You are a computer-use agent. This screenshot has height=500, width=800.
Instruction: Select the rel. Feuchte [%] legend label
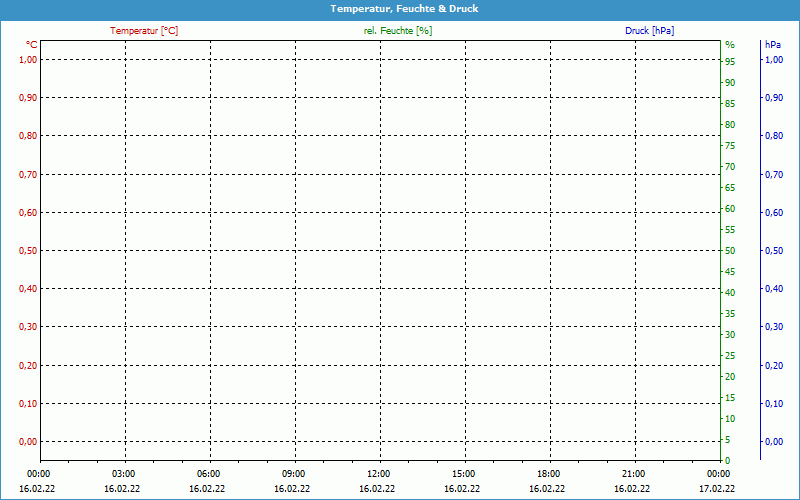pos(398,31)
